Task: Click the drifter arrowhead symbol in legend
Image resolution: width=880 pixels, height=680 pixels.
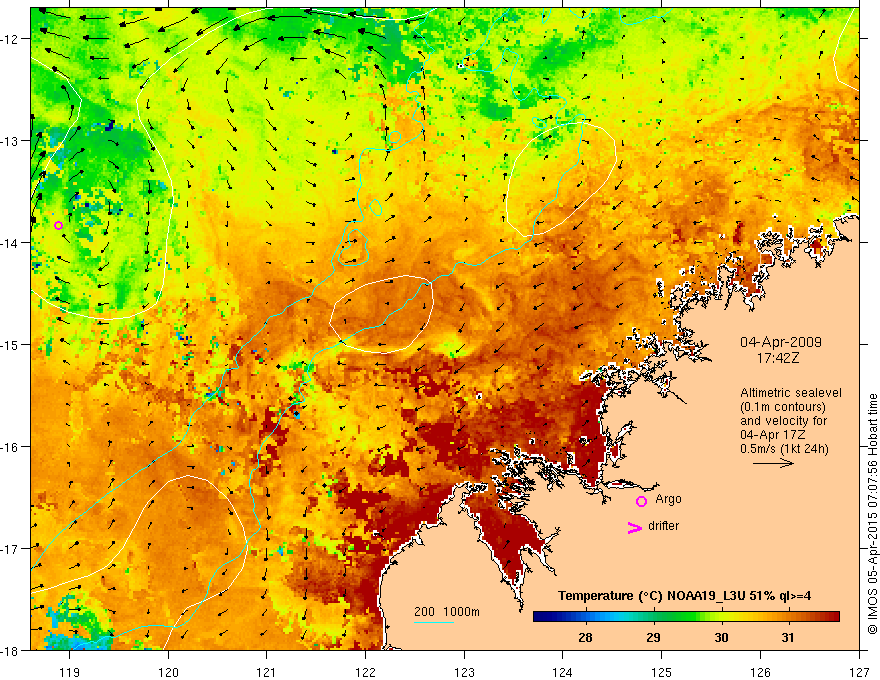Action: 634,527
